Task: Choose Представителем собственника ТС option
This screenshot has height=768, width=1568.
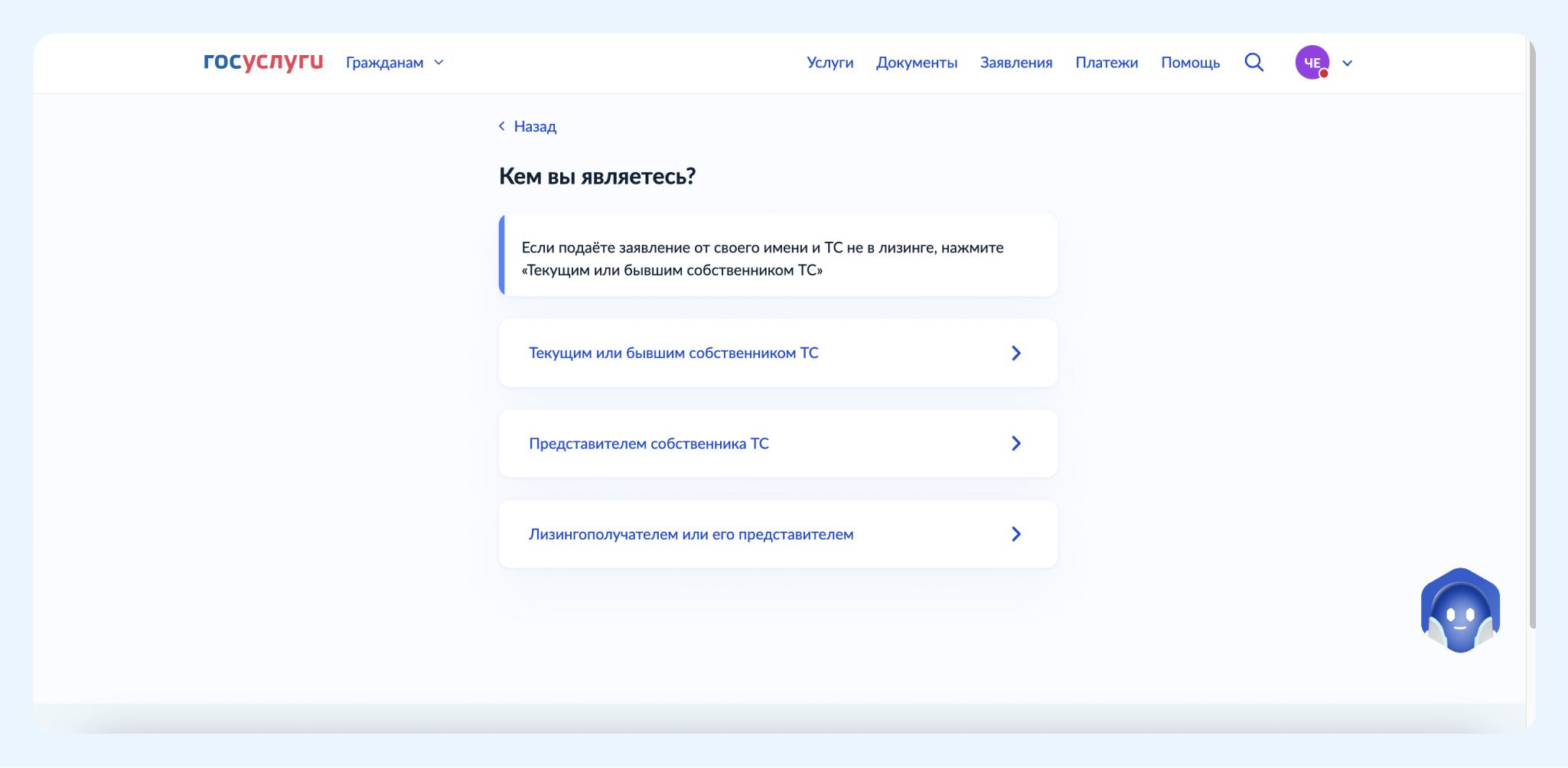Action: [x=648, y=444]
